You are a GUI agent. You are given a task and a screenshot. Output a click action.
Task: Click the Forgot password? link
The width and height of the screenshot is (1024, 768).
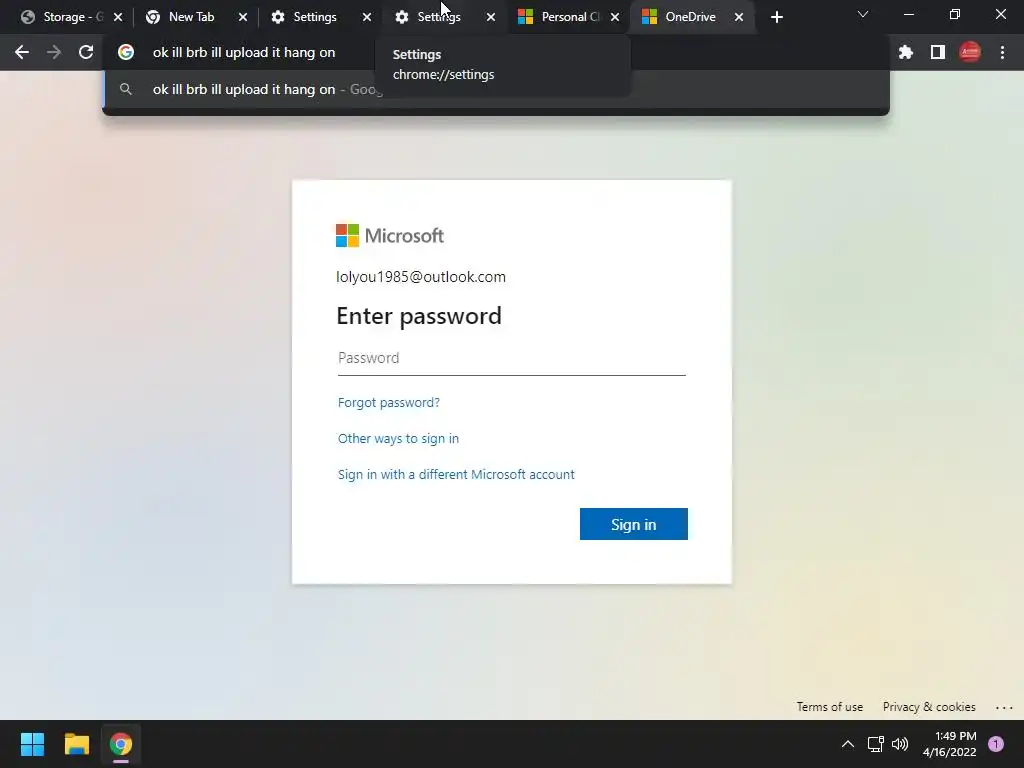tap(389, 402)
